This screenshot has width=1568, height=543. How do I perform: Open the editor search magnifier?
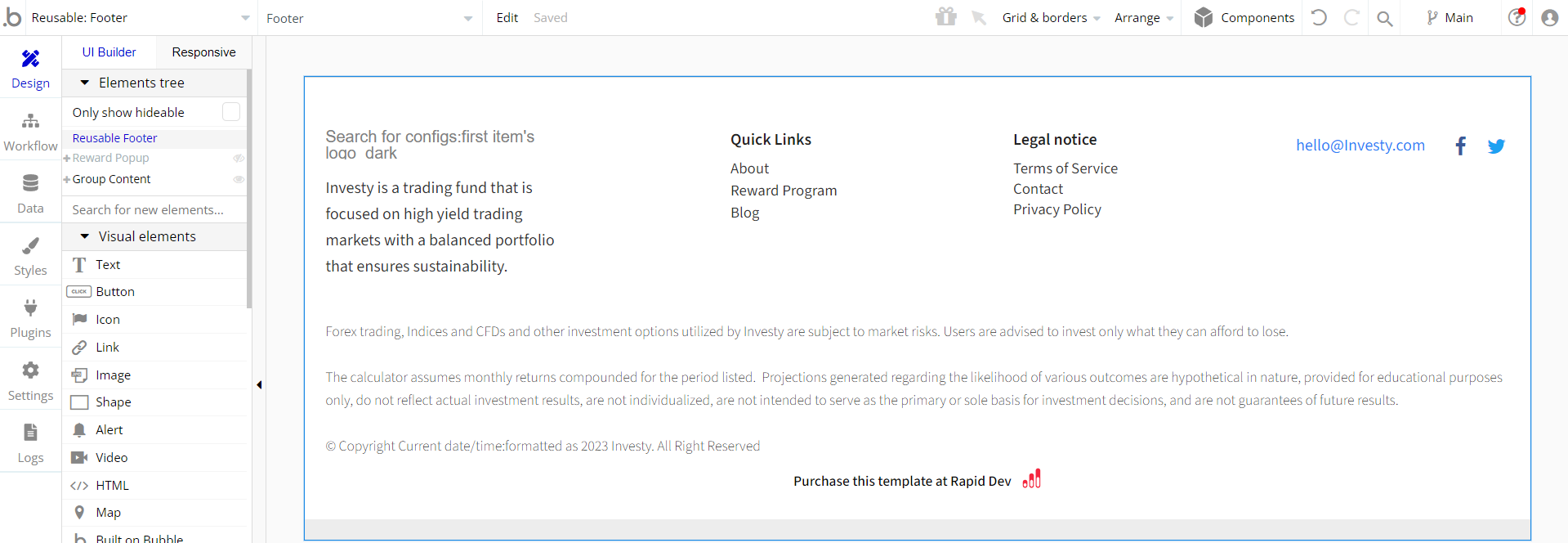(1384, 18)
